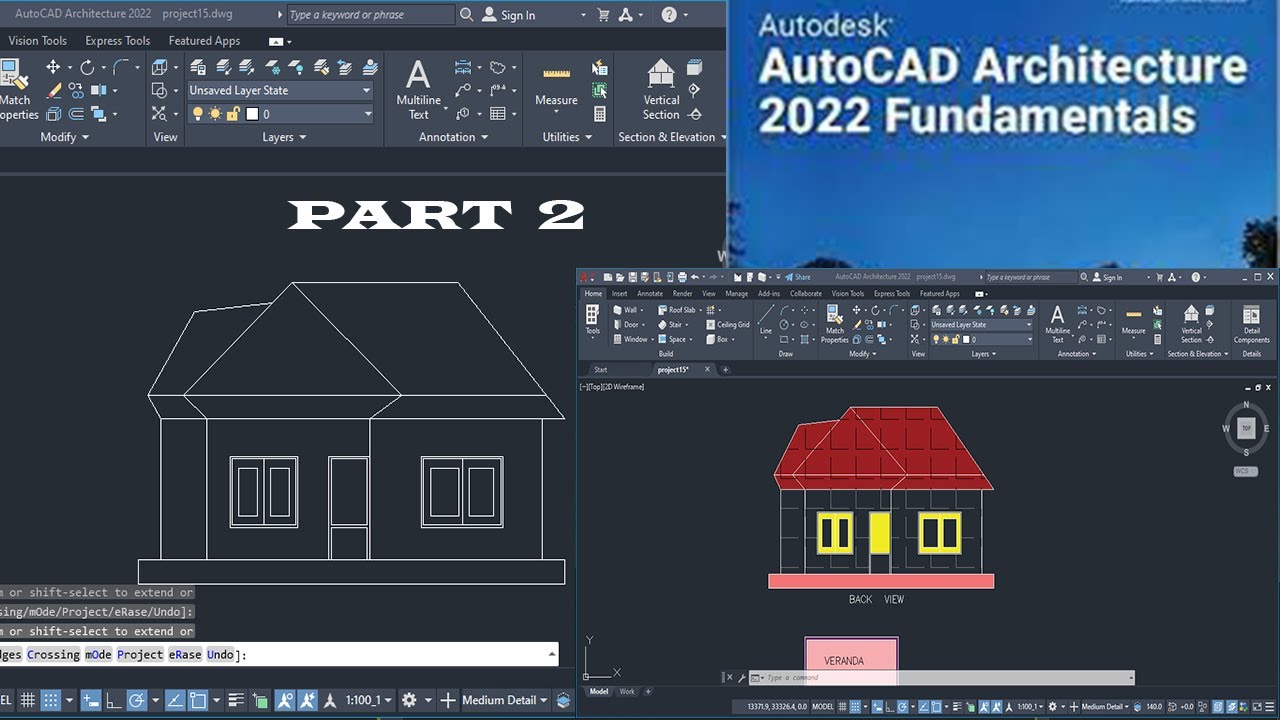Click Share button in small window title bar

tap(798, 277)
